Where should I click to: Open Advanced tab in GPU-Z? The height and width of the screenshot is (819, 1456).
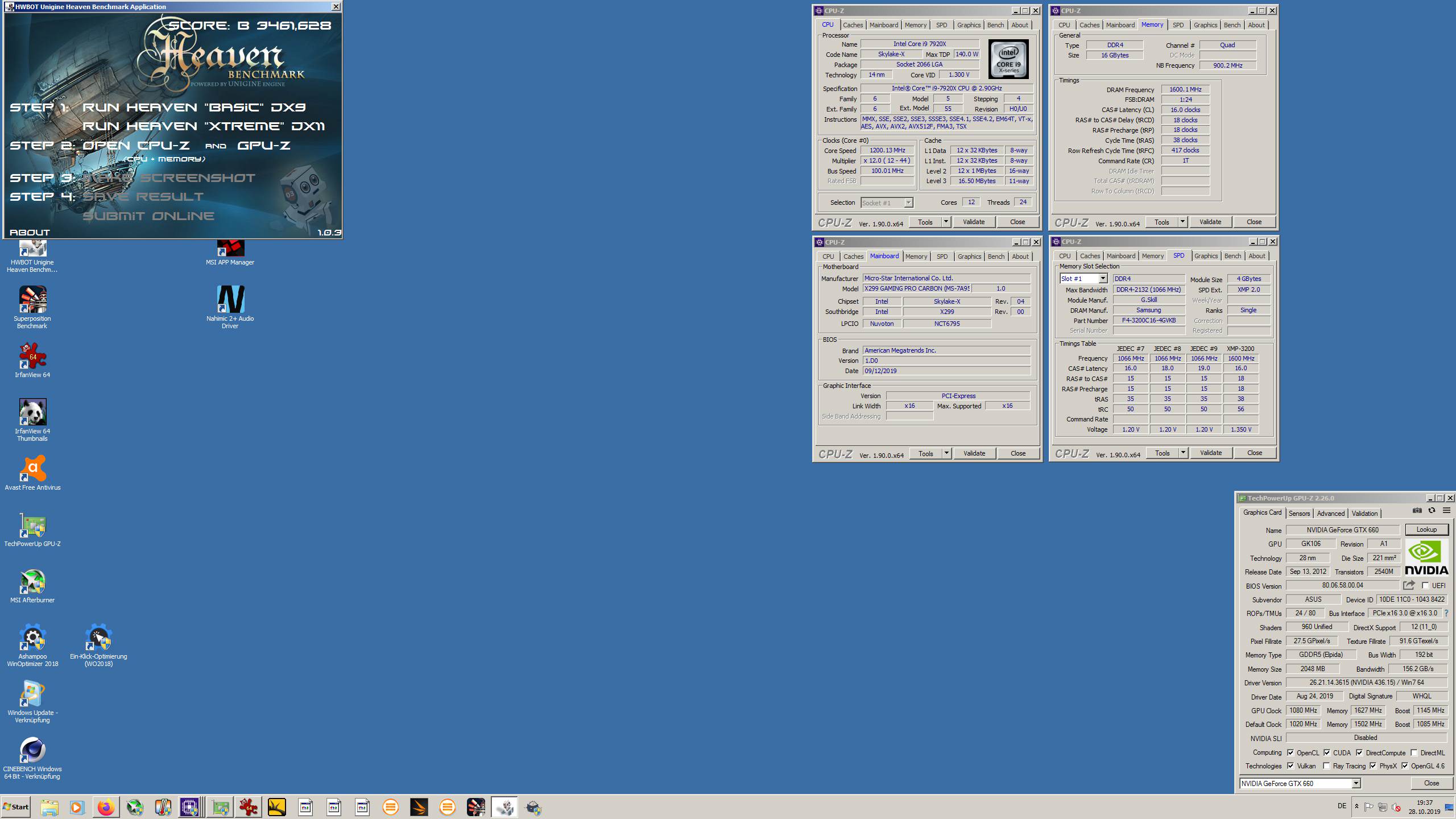point(1331,513)
